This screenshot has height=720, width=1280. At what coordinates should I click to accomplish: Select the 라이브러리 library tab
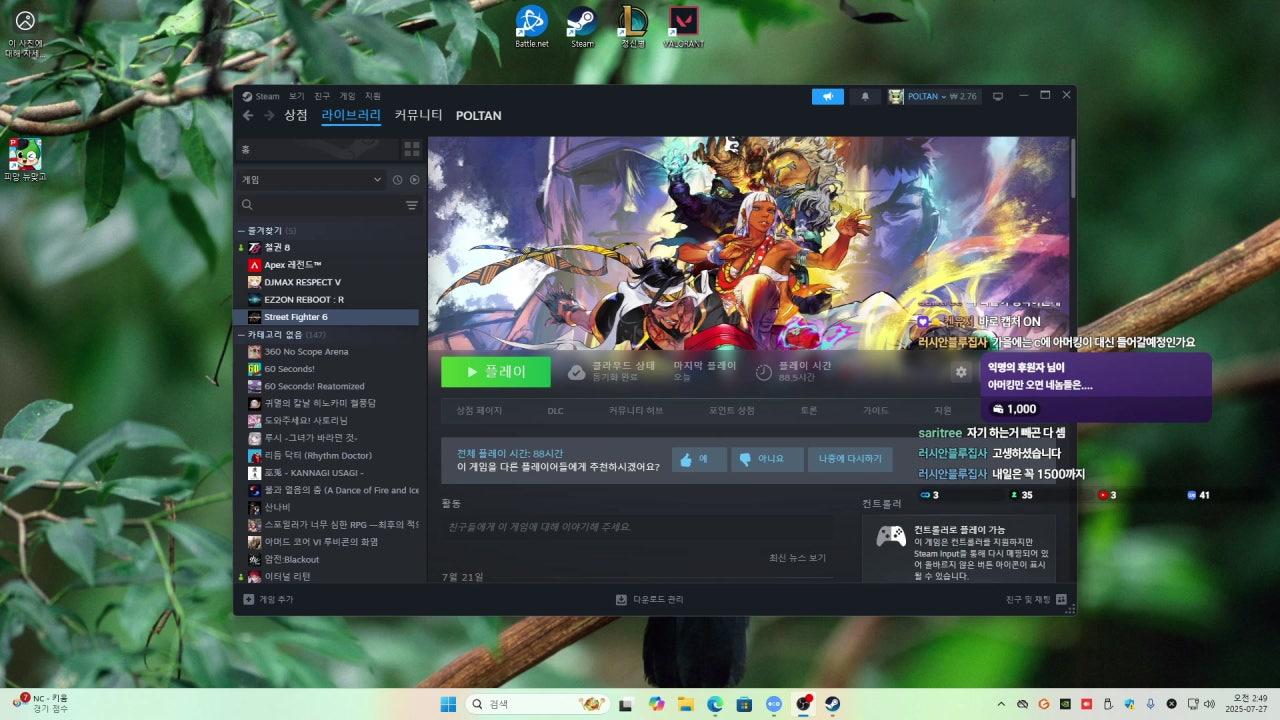point(351,115)
